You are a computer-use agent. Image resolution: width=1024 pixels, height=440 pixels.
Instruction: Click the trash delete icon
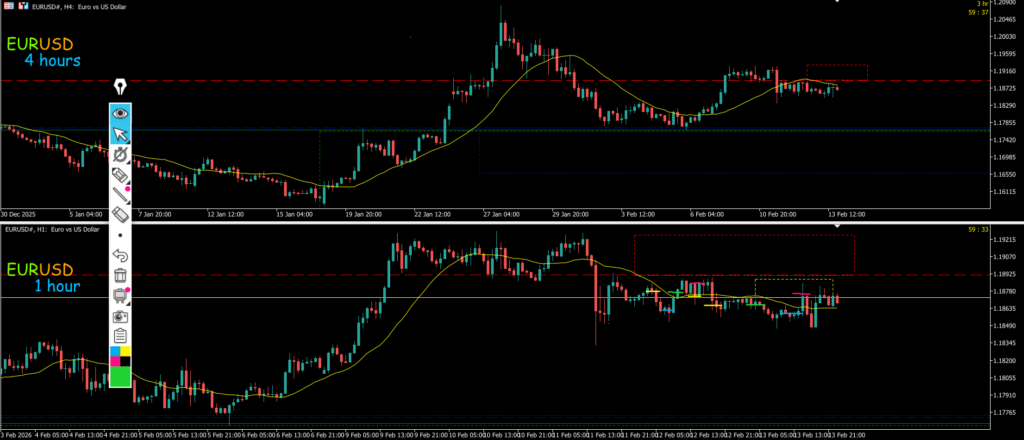(x=120, y=275)
